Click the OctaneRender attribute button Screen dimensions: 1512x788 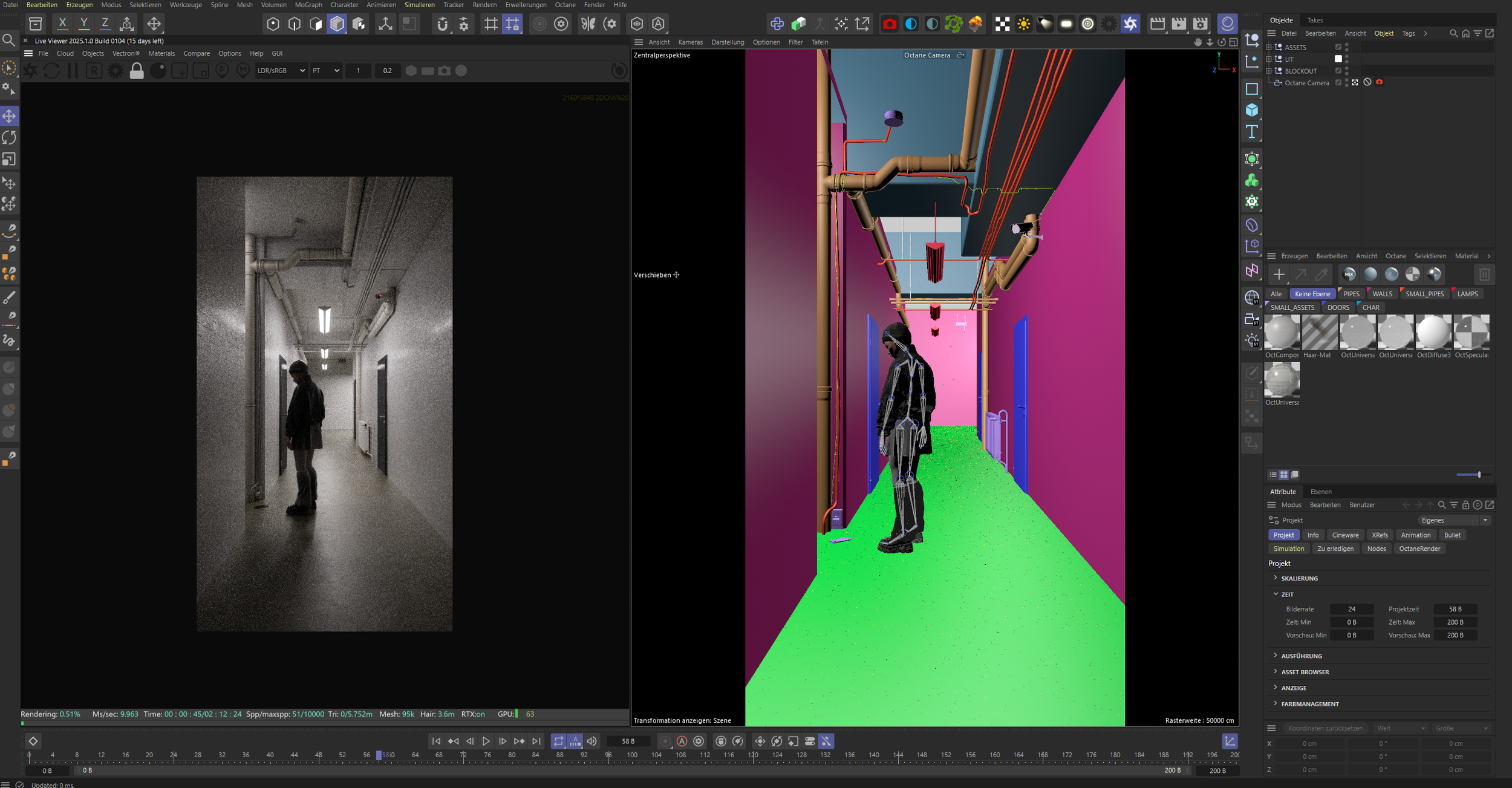[1419, 549]
